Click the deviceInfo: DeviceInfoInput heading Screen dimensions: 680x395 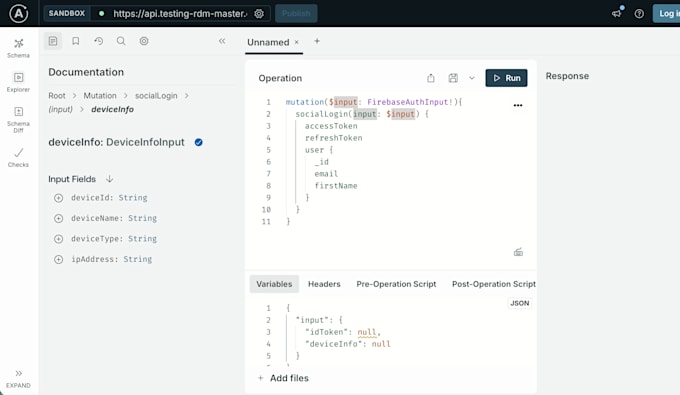pyautogui.click(x=116, y=142)
